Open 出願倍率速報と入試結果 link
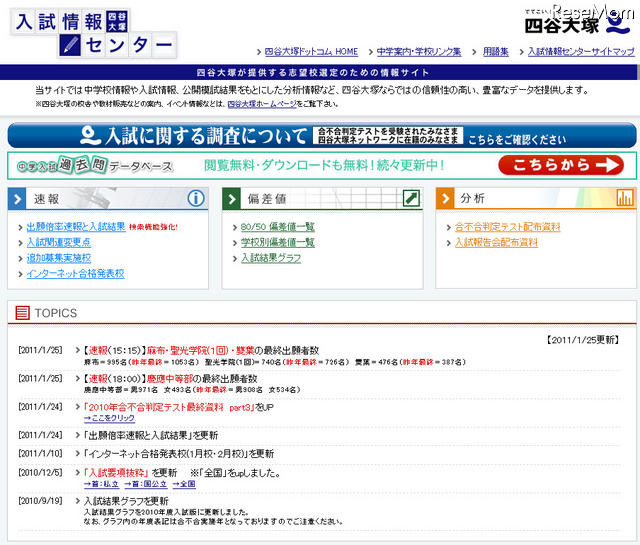Image resolution: width=640 pixels, height=545 pixels. point(76,227)
